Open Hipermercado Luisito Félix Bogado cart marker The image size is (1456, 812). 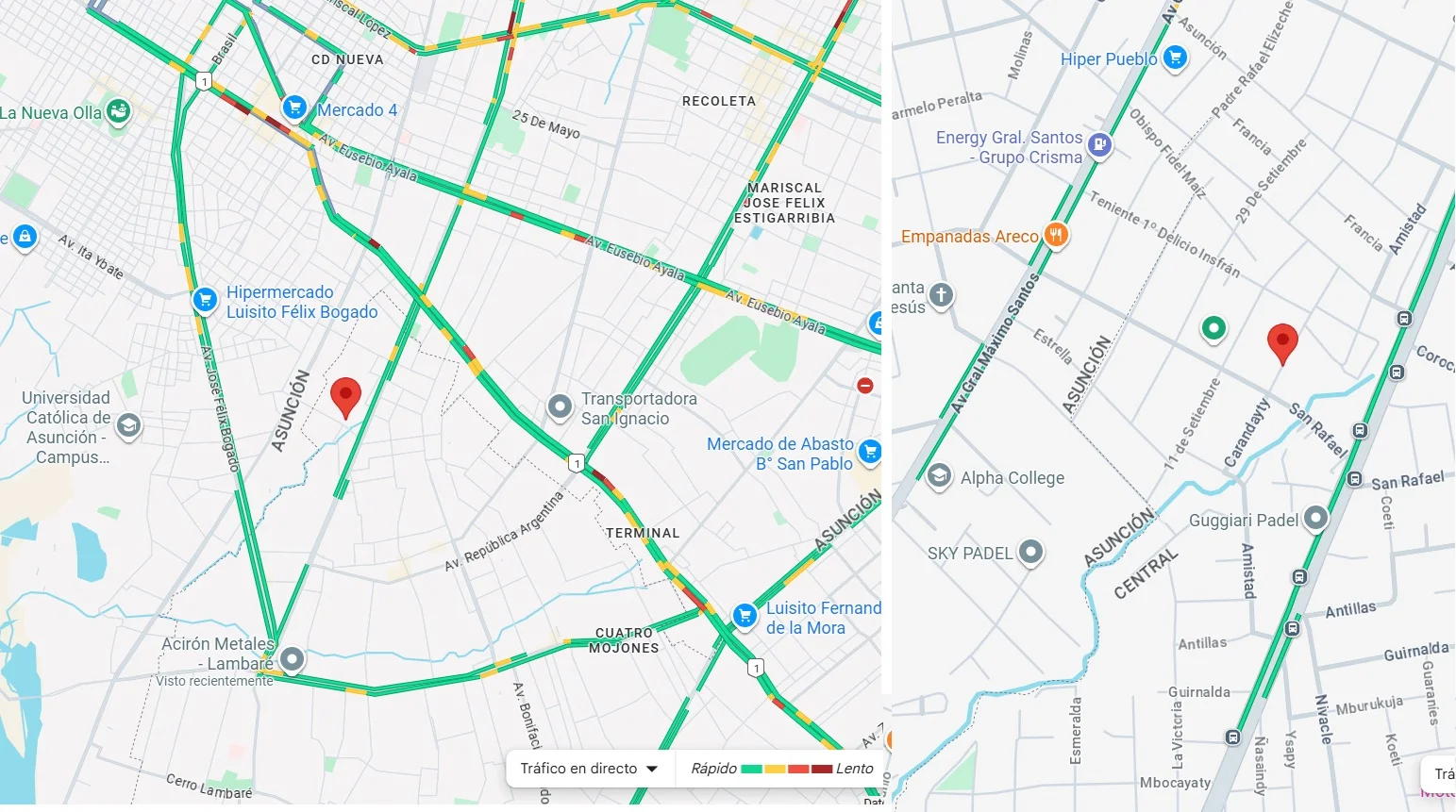click(205, 300)
